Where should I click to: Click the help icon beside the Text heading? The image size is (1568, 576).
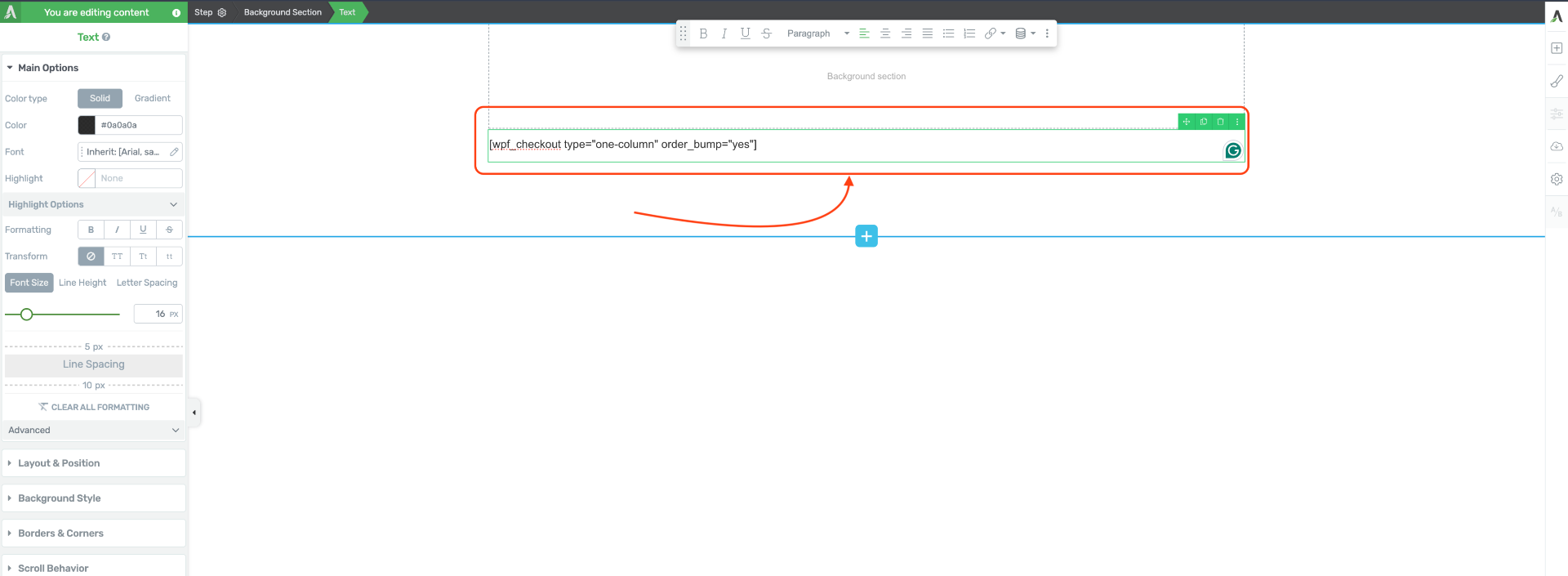pos(106,37)
